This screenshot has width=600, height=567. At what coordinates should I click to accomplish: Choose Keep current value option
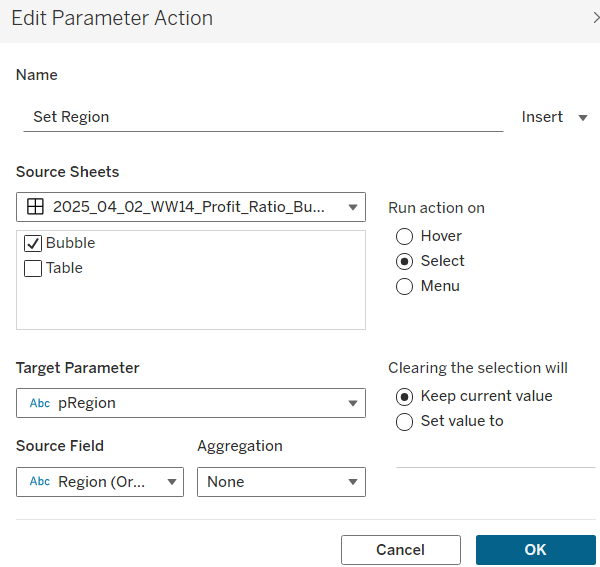405,396
